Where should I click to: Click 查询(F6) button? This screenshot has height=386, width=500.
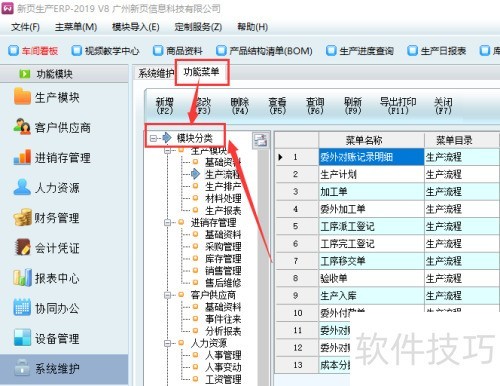point(315,106)
